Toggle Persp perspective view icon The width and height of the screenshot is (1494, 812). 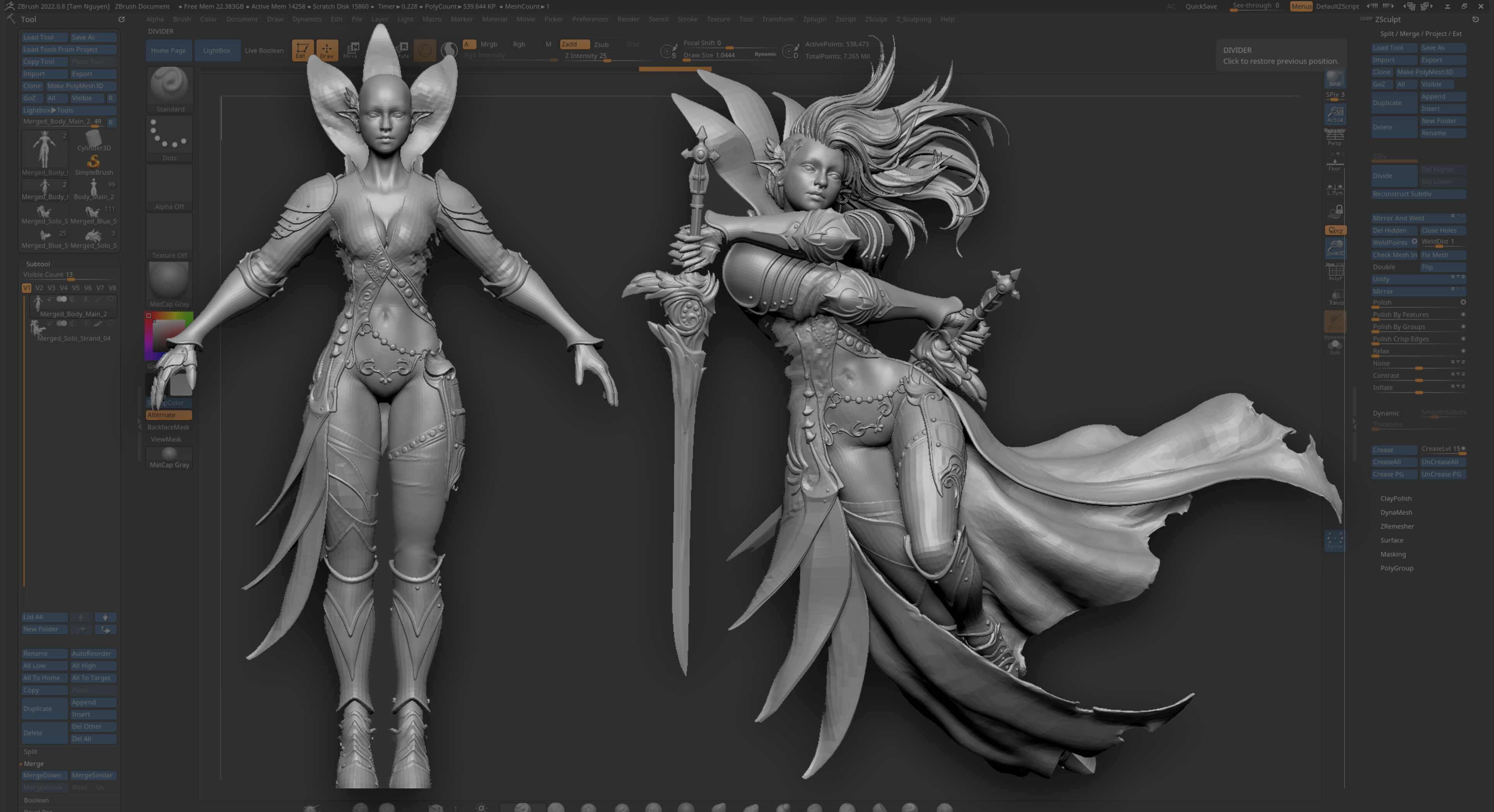point(1335,137)
